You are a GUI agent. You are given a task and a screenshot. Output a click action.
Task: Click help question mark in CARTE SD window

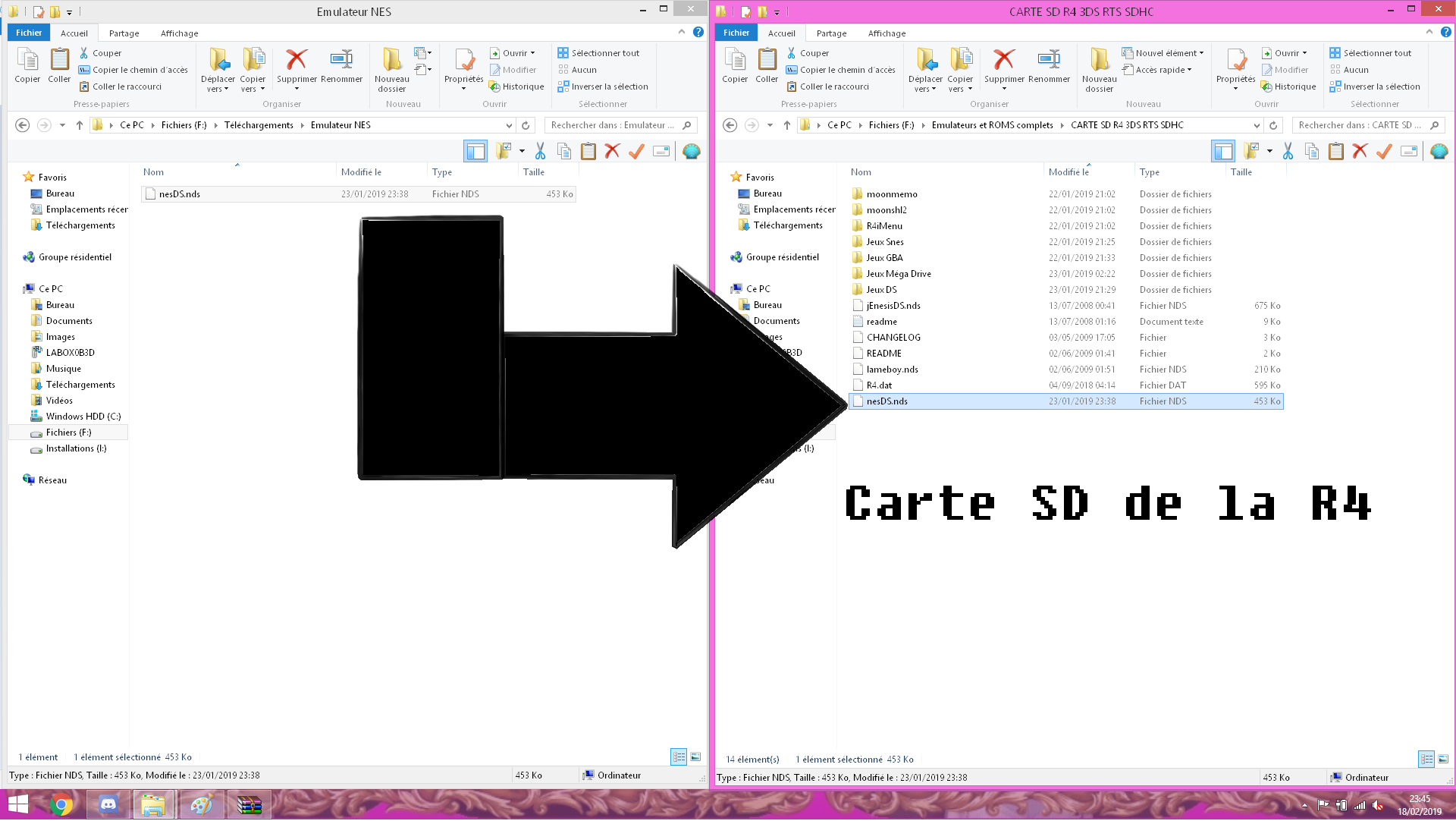coord(1446,32)
